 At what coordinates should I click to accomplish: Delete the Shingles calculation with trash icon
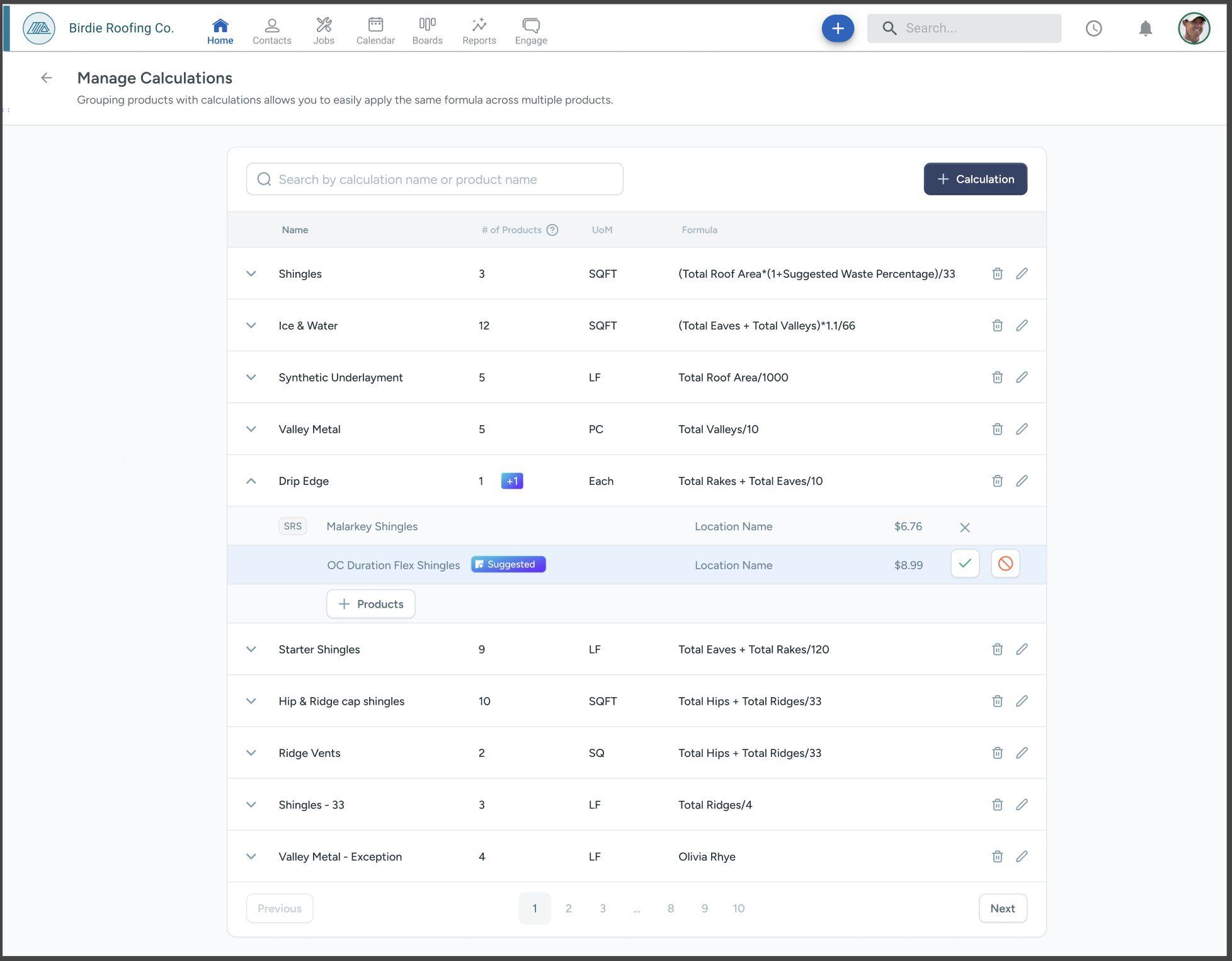(x=997, y=273)
